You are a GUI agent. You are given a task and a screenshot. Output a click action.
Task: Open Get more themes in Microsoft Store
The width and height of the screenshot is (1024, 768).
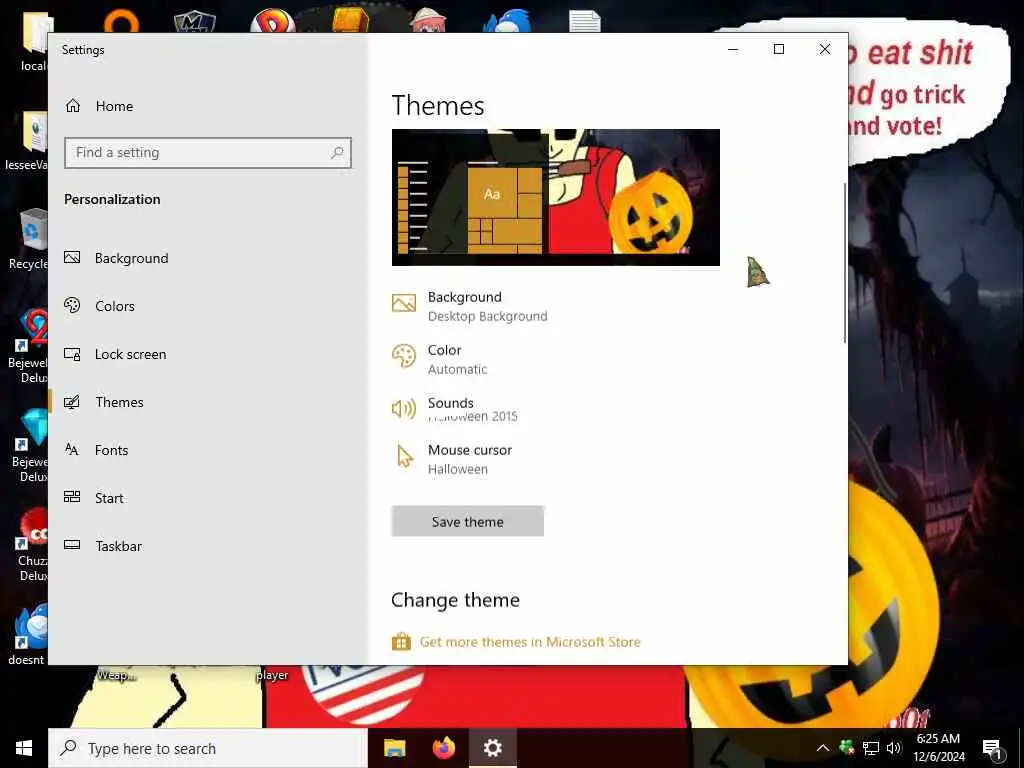[x=516, y=642]
